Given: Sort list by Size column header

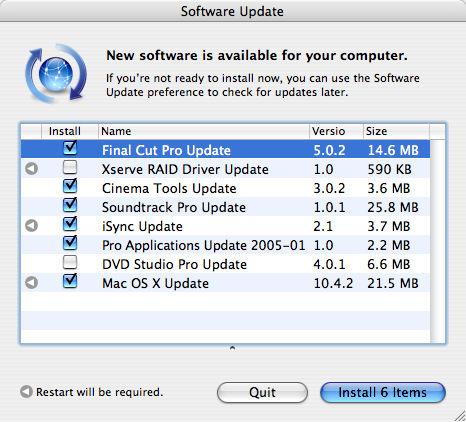Looking at the screenshot, I should (396, 131).
